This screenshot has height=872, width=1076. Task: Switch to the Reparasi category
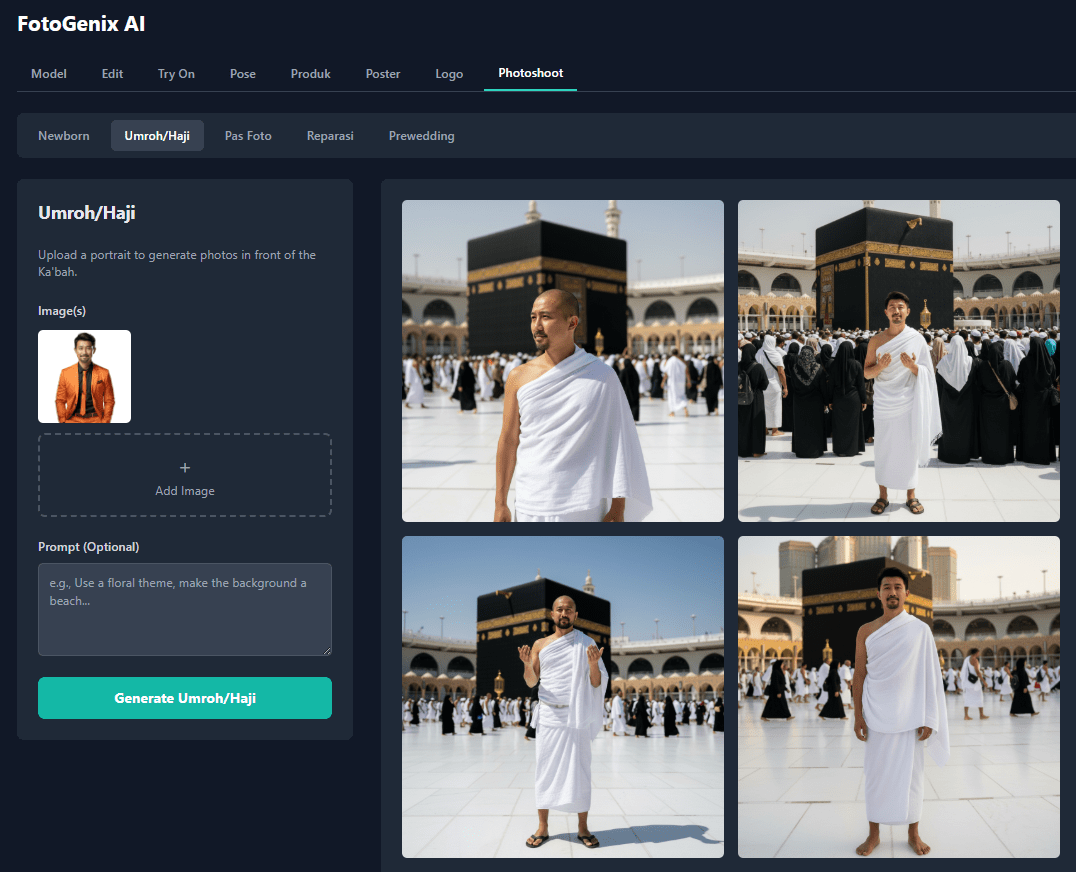coord(330,136)
